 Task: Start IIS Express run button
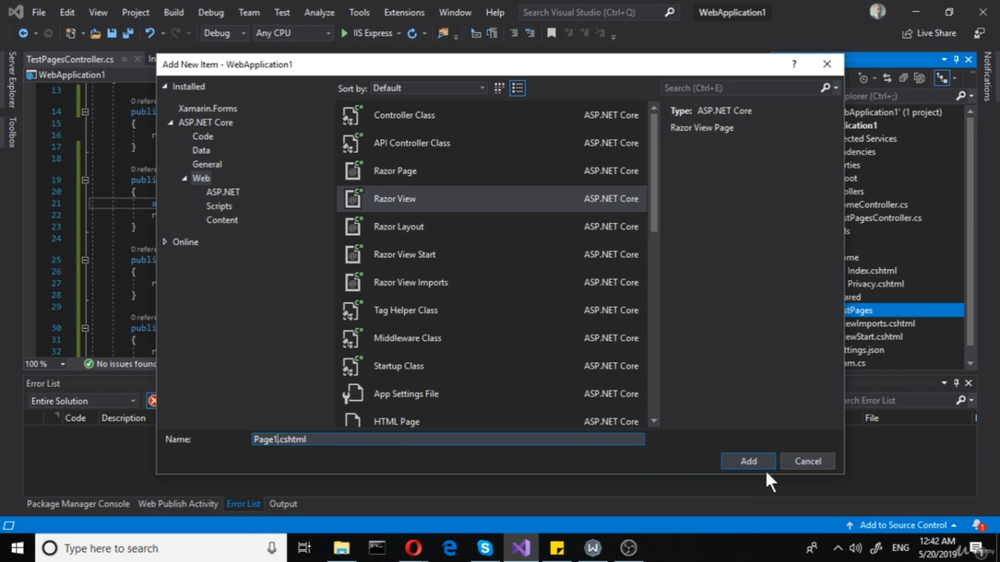tap(367, 33)
